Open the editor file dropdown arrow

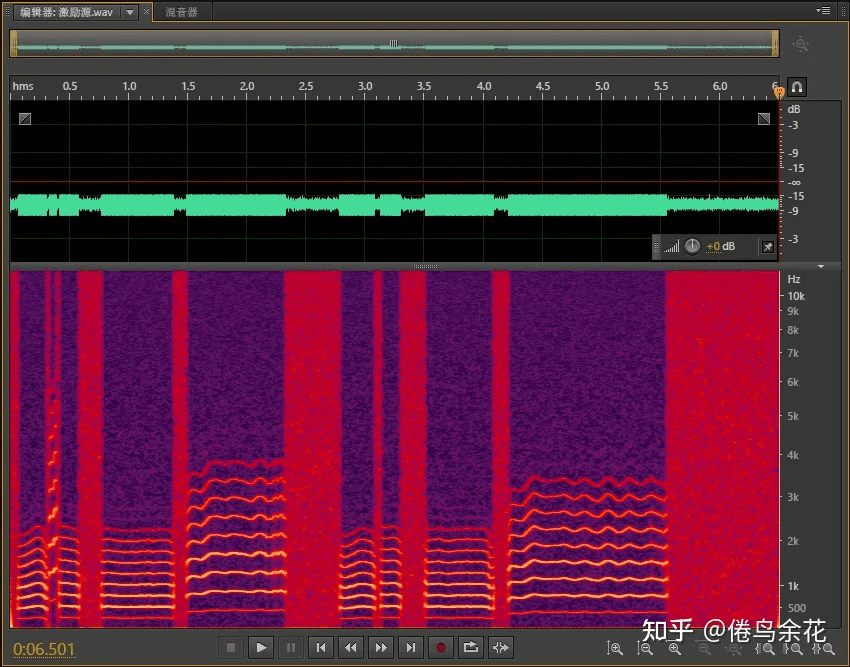click(130, 12)
